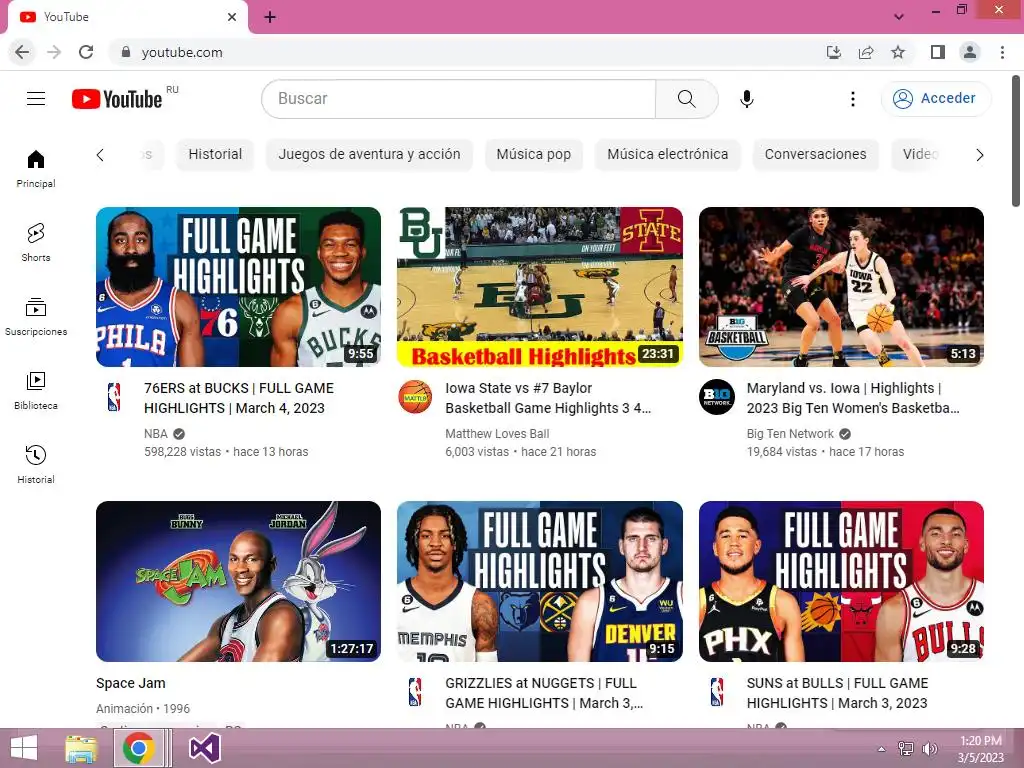Start voice search with the microphone icon

(746, 99)
